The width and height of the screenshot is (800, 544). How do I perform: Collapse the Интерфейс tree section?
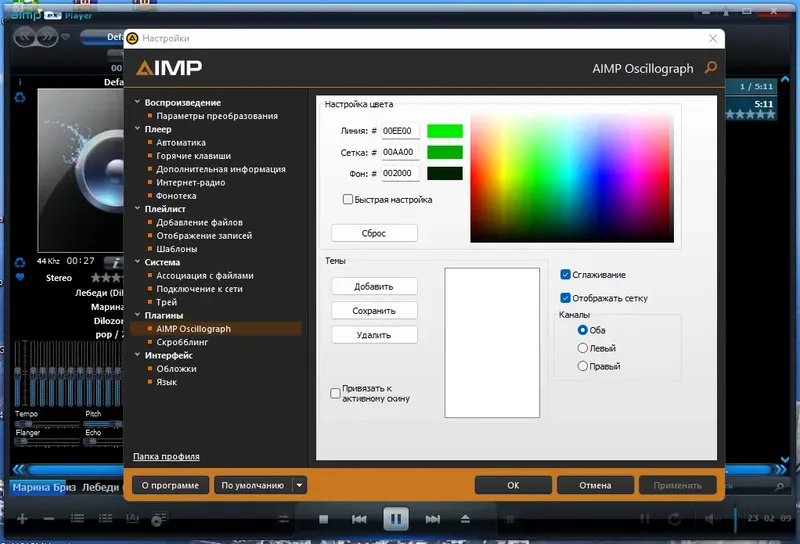click(x=137, y=354)
